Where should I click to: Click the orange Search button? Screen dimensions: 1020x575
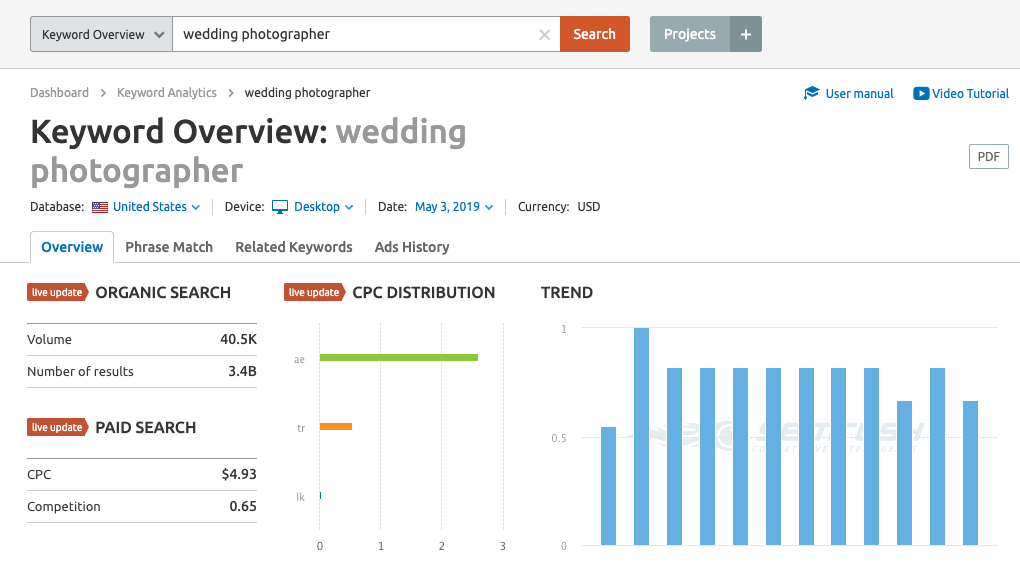coord(595,34)
